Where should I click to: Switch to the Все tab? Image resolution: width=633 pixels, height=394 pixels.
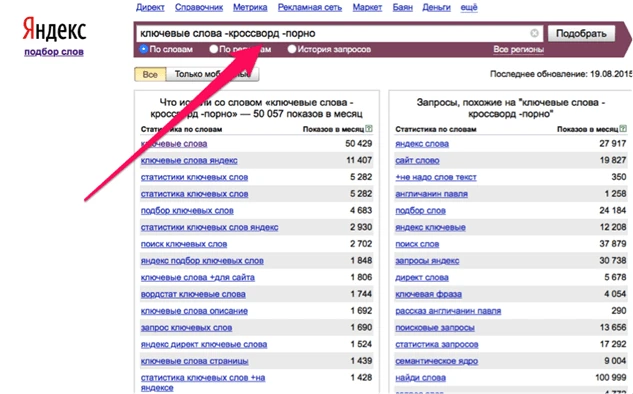150,74
